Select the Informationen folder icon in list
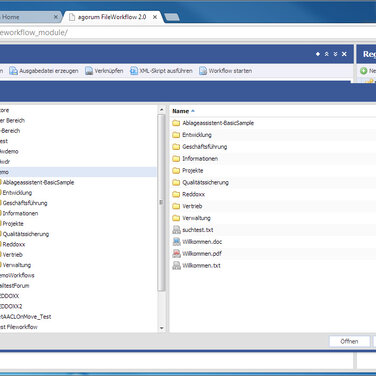The height and width of the screenshot is (376, 376). point(176,159)
